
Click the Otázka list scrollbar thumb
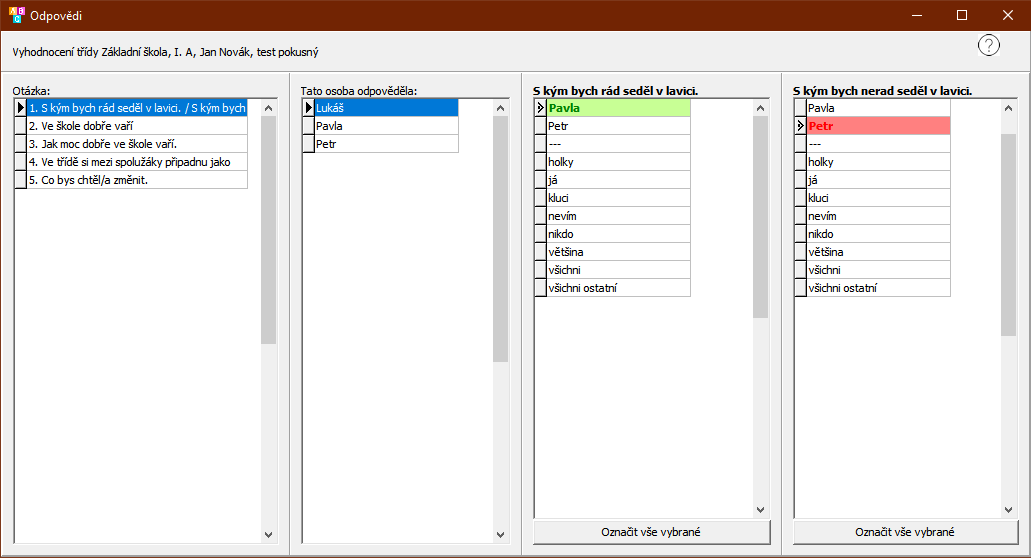coord(268,230)
